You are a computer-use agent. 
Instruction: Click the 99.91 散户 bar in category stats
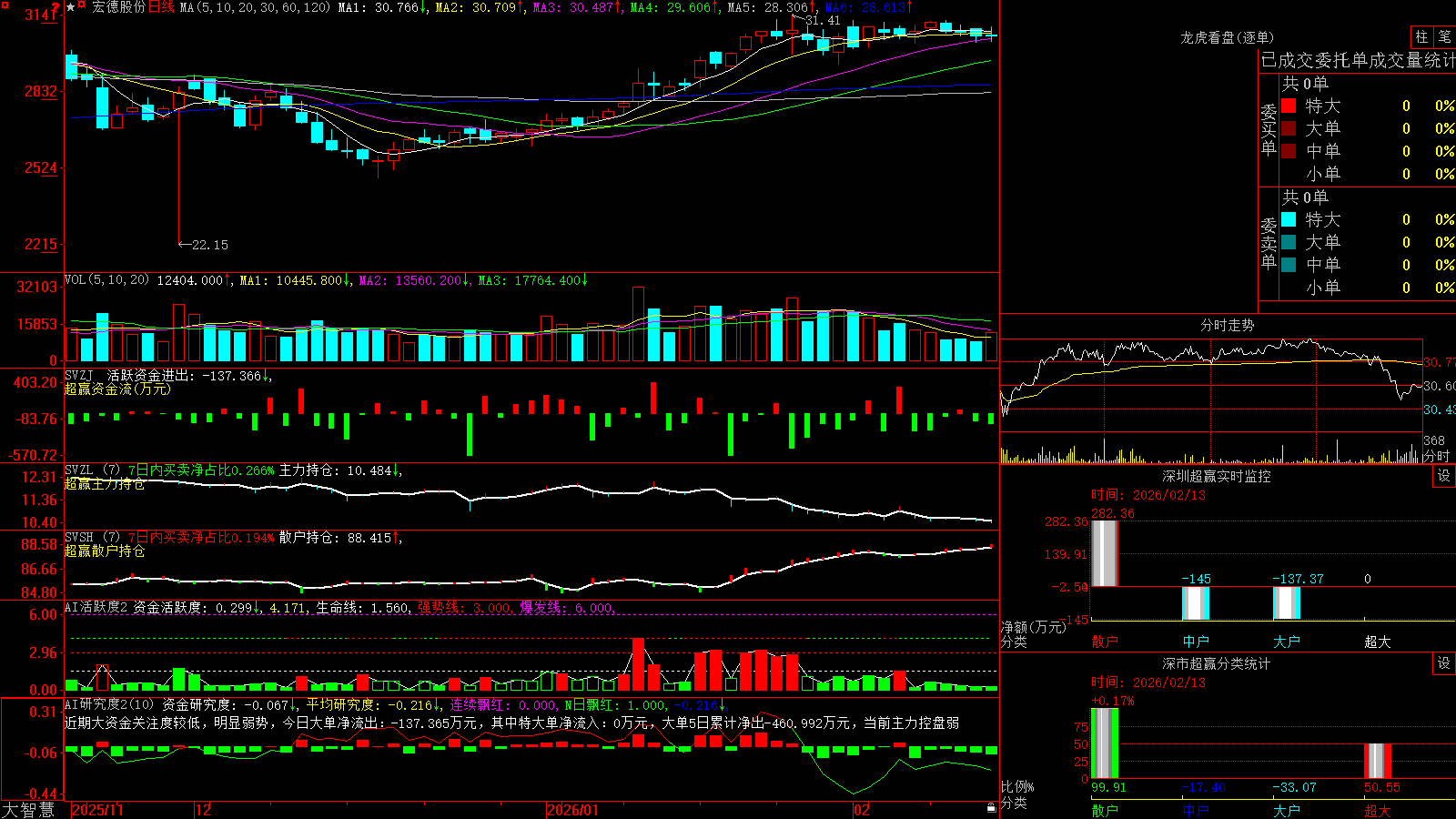1105,743
